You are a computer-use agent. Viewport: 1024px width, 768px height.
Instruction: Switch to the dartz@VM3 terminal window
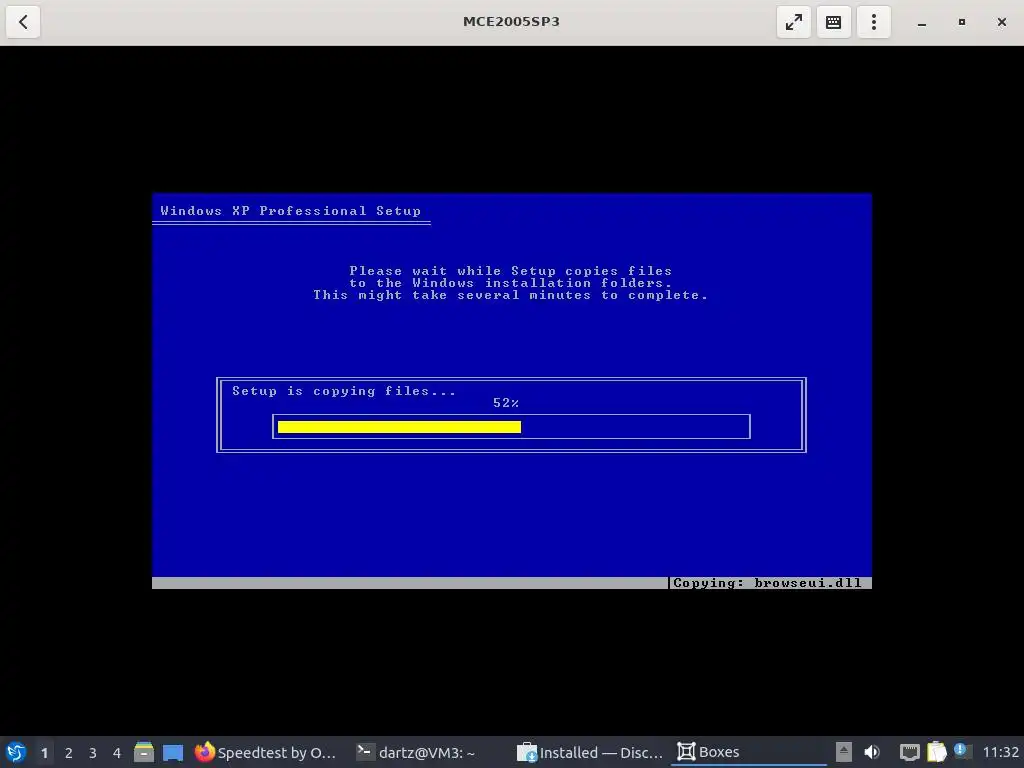[x=416, y=752]
